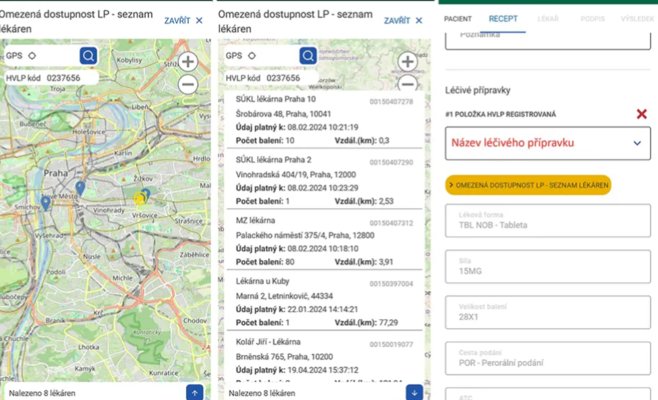Go to the PODPIS tab

coord(594,19)
